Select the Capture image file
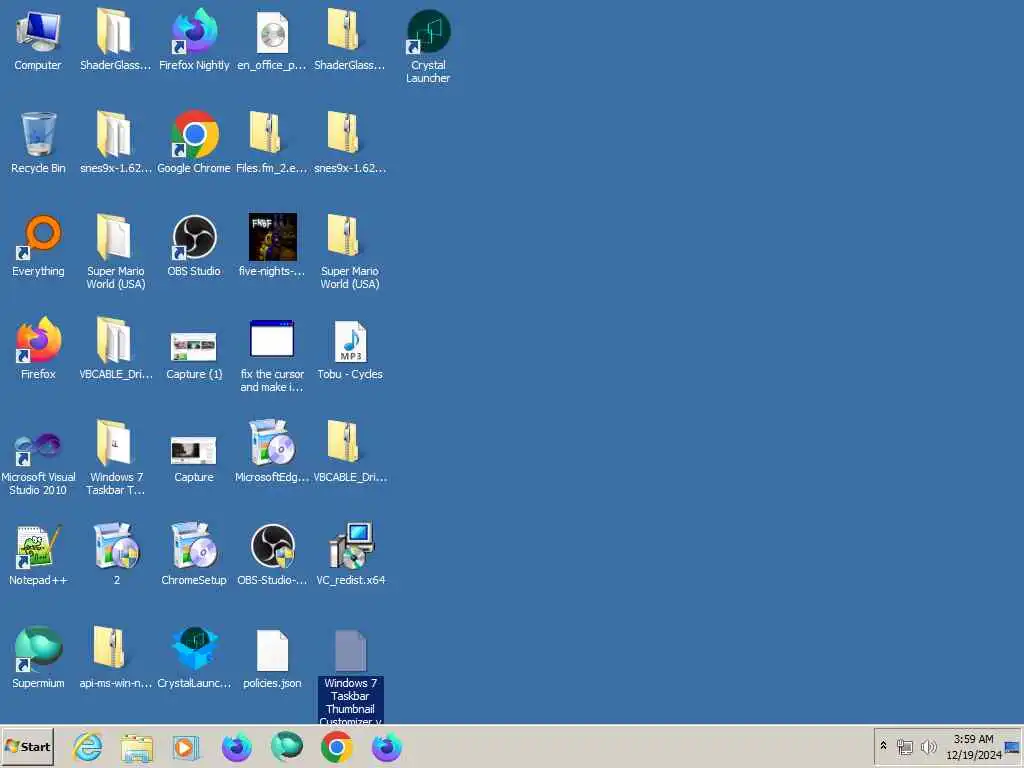 click(194, 458)
